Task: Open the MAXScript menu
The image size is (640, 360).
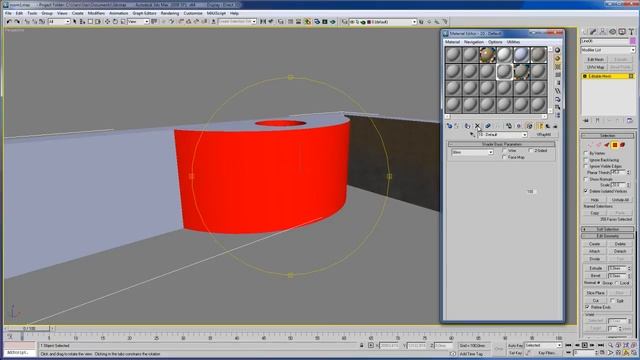Action: click(216, 13)
